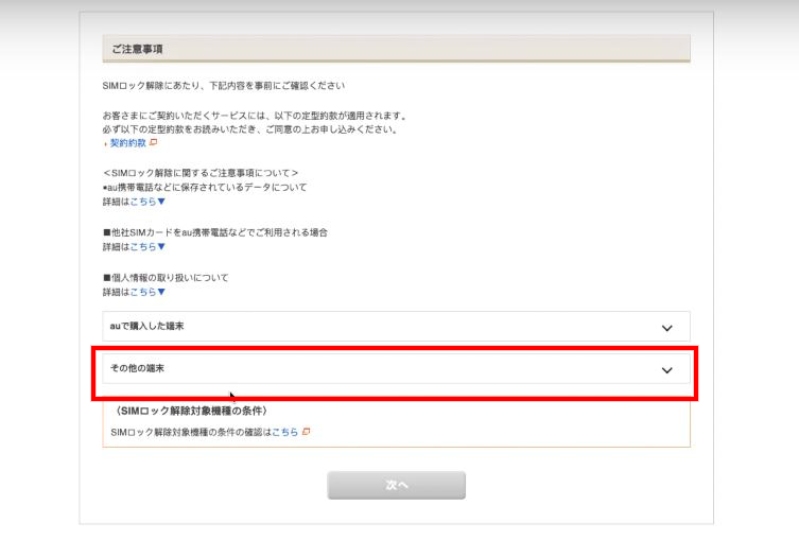Click the ▼ triangle under 個人情報の取り扱いについて

pos(161,292)
